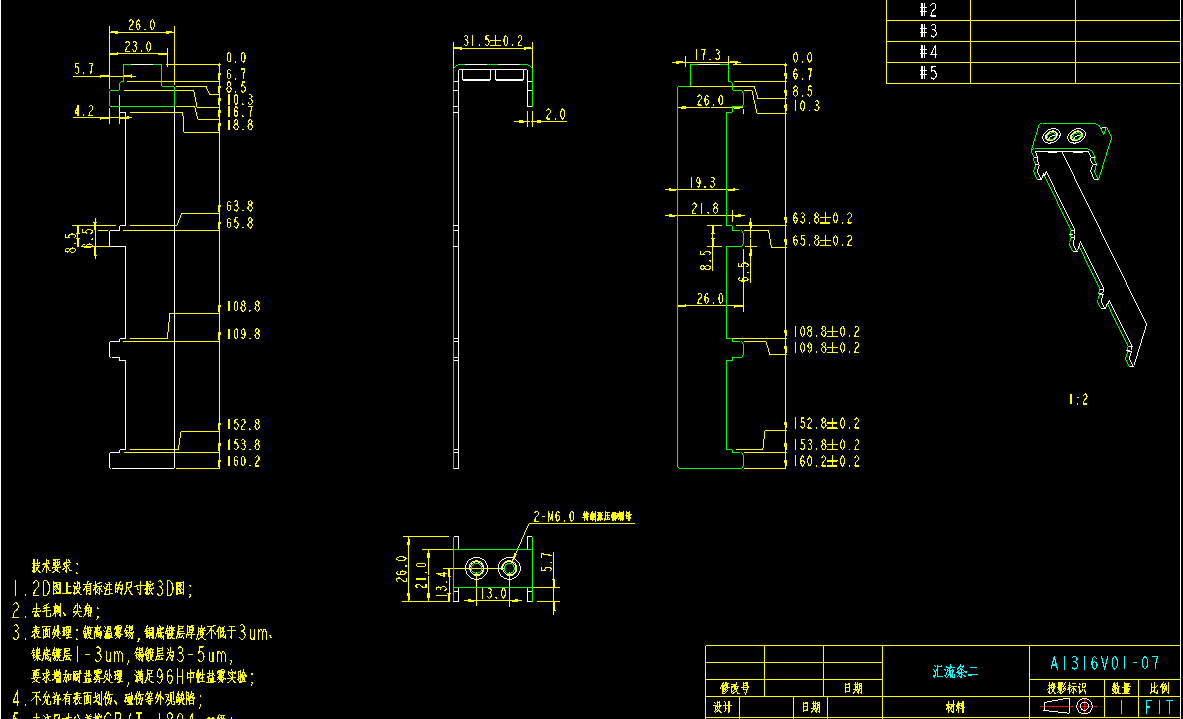
Task: Click the left M6 hole in the bottom view
Action: point(477,568)
